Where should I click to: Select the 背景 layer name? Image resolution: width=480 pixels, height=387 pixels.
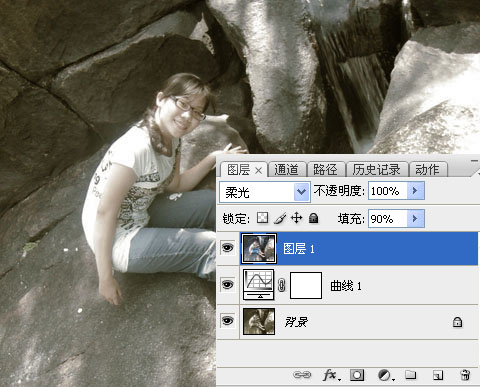296,322
